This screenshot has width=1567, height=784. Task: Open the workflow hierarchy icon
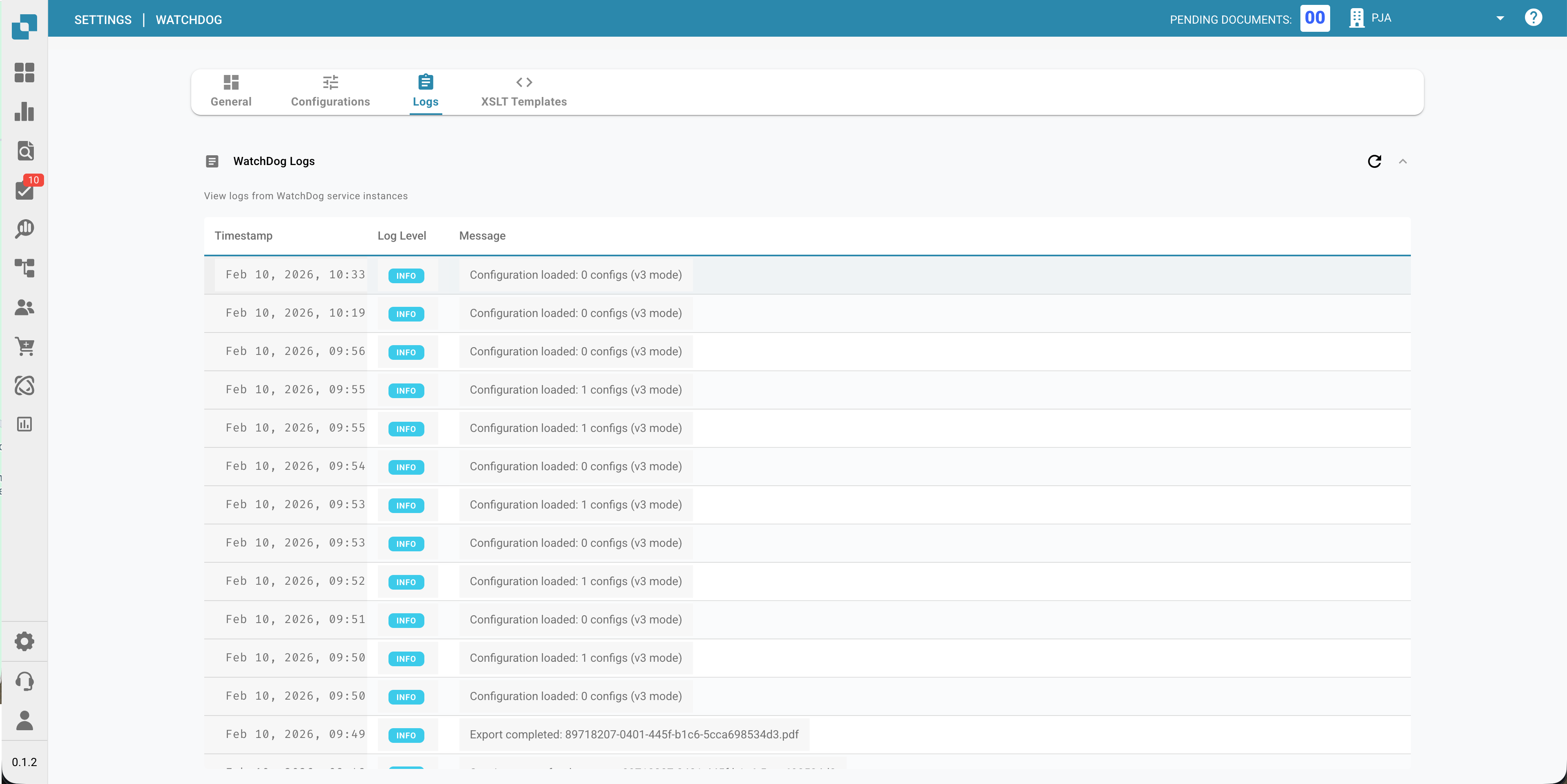click(x=24, y=268)
